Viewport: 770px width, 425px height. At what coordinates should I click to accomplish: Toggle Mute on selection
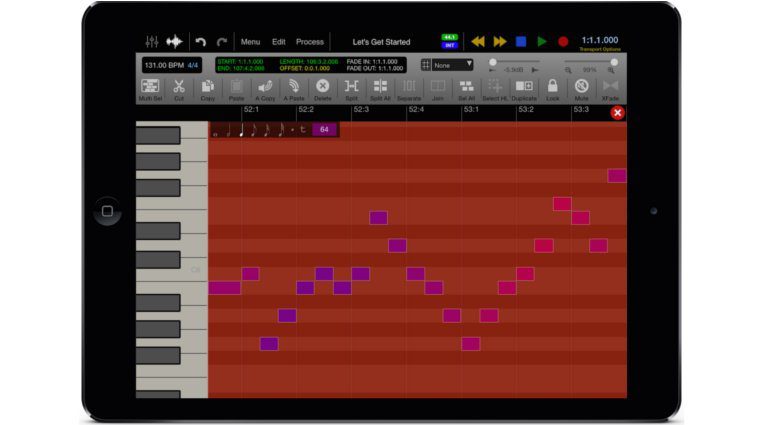click(x=581, y=89)
